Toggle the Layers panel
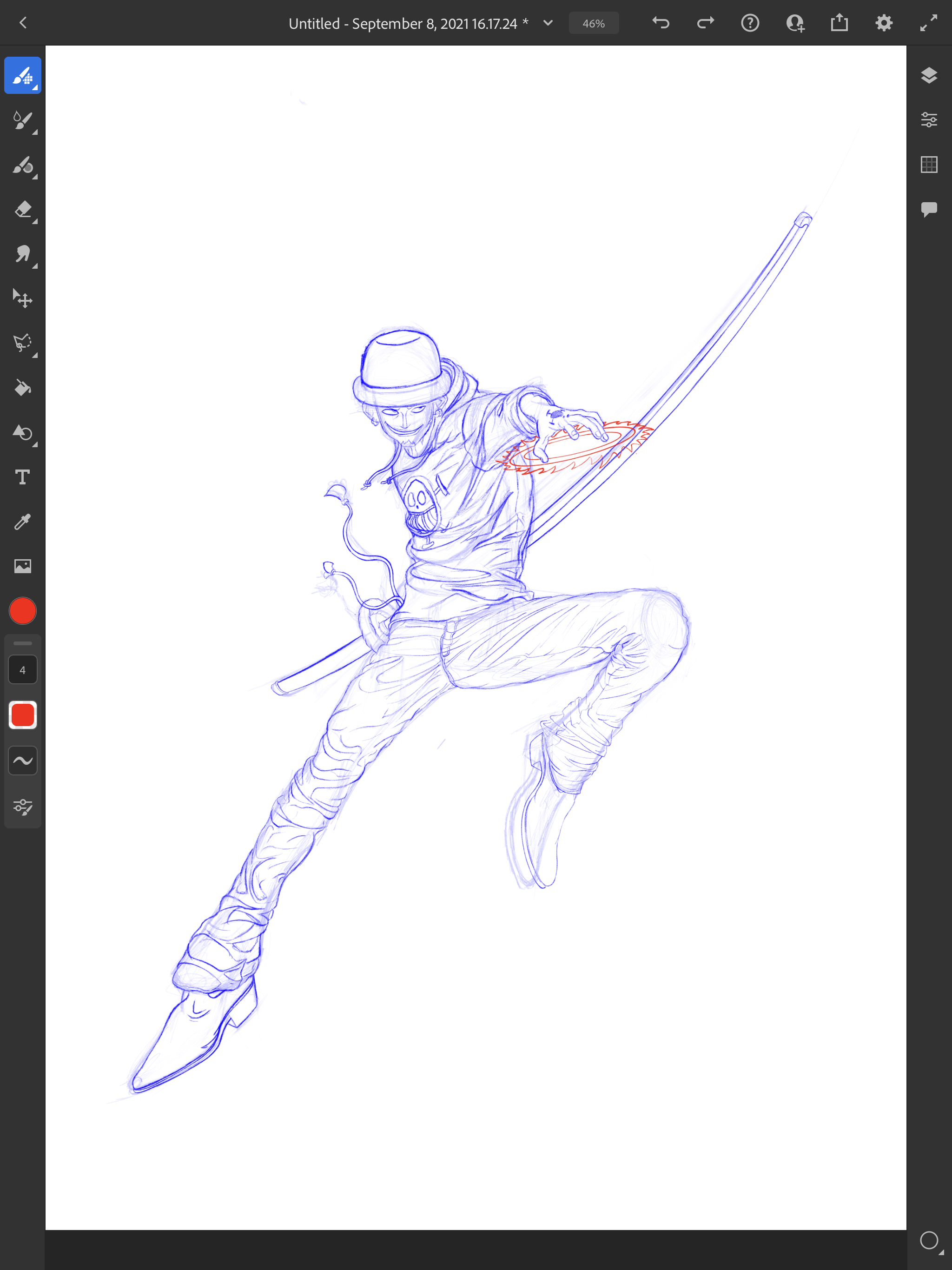Viewport: 952px width, 1270px height. pyautogui.click(x=928, y=75)
